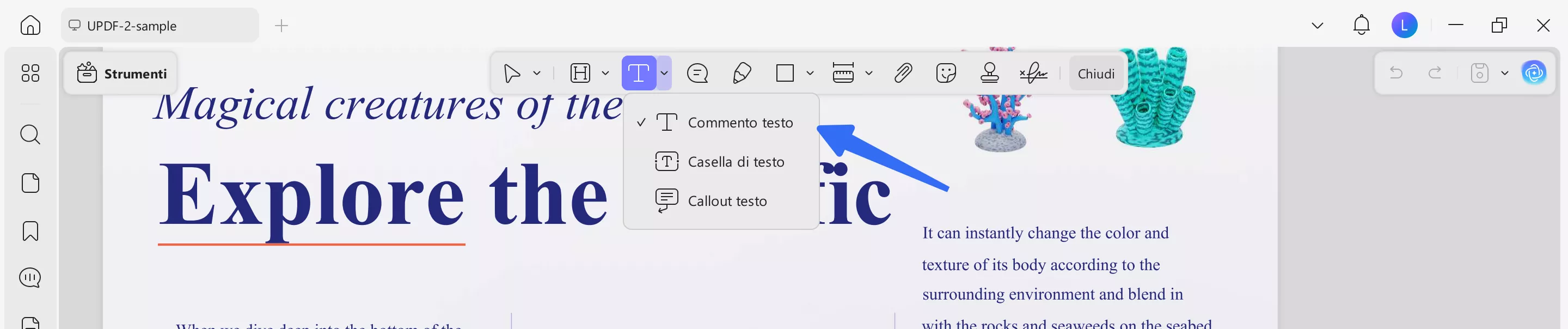This screenshot has width=1568, height=329.
Task: Expand the pointer tool options arrow
Action: click(536, 74)
